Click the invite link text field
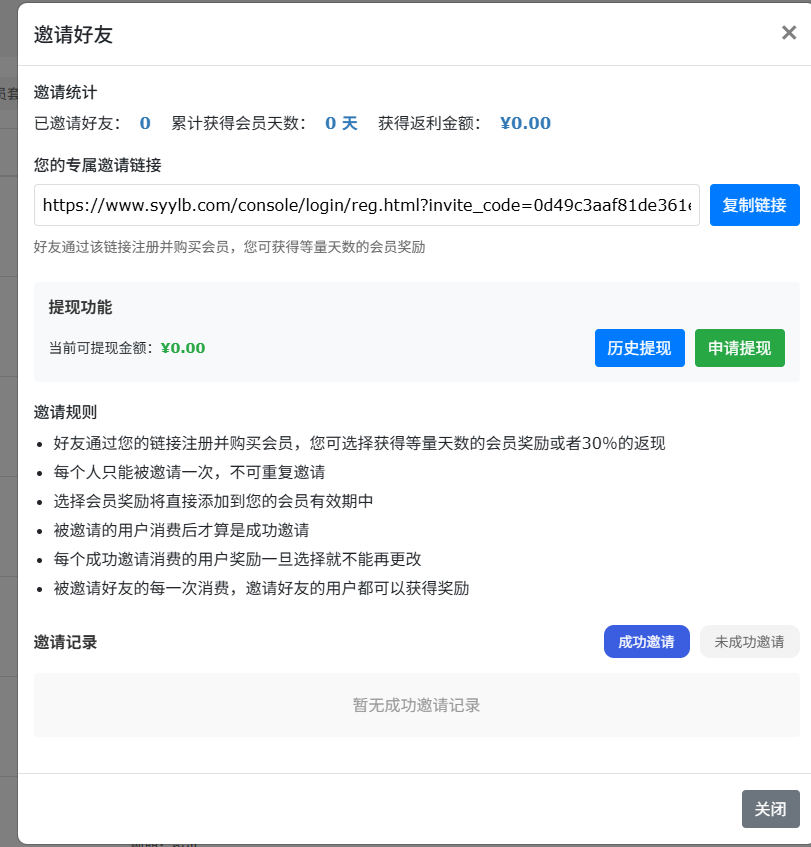The image size is (811, 847). pyautogui.click(x=366, y=205)
